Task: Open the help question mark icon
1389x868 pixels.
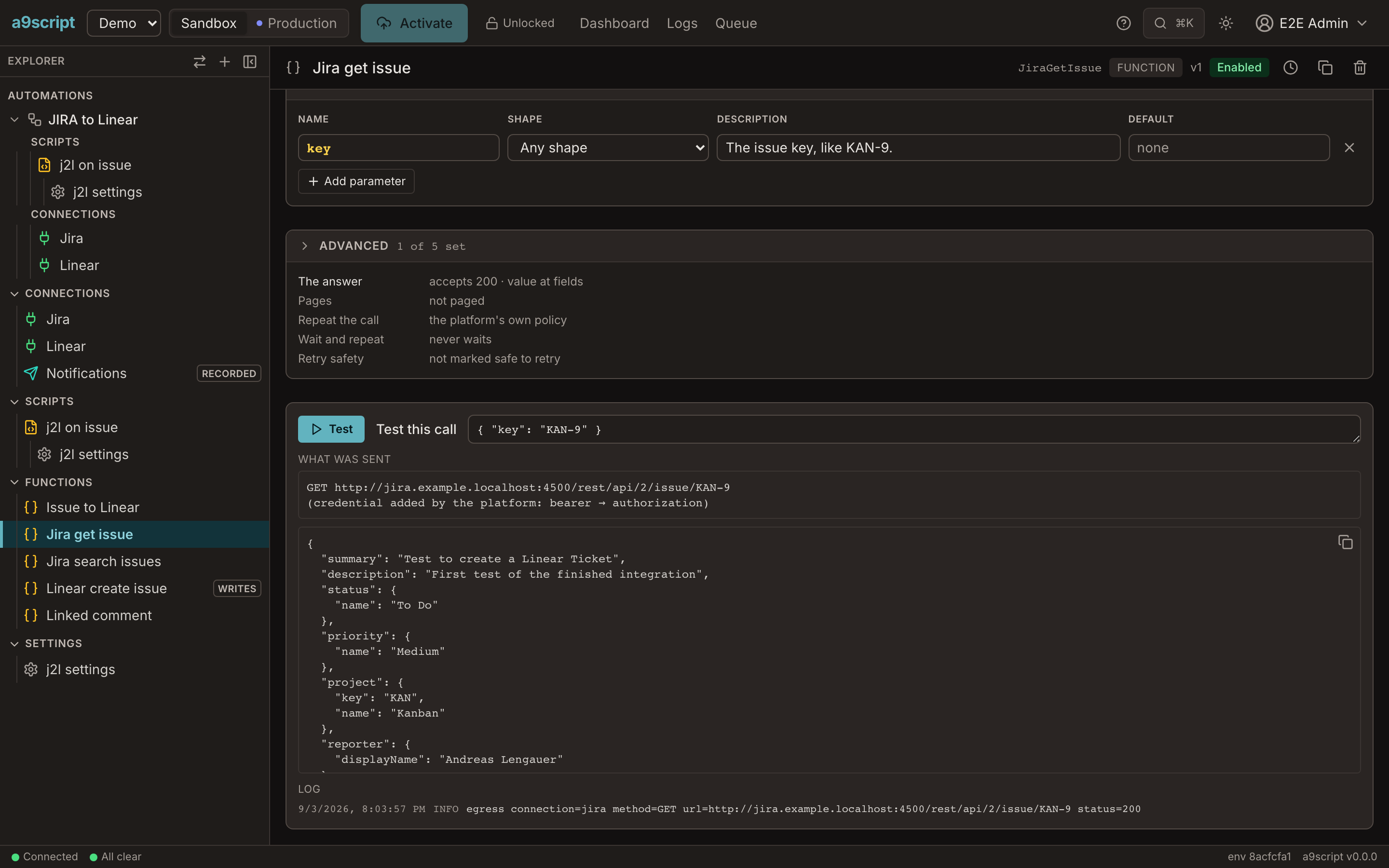Action: (x=1123, y=23)
